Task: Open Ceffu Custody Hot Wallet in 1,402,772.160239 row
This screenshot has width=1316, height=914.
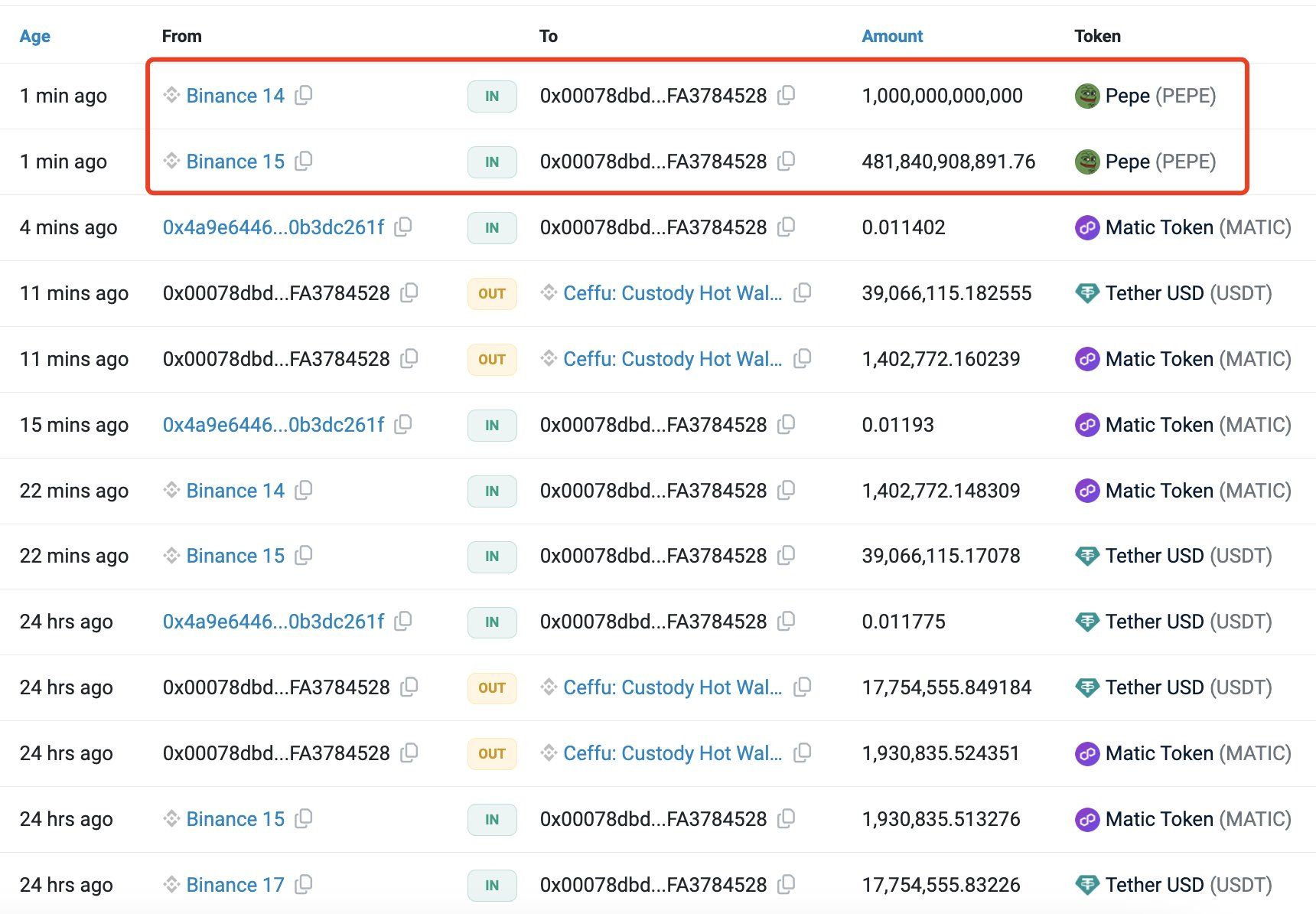Action: [673, 359]
